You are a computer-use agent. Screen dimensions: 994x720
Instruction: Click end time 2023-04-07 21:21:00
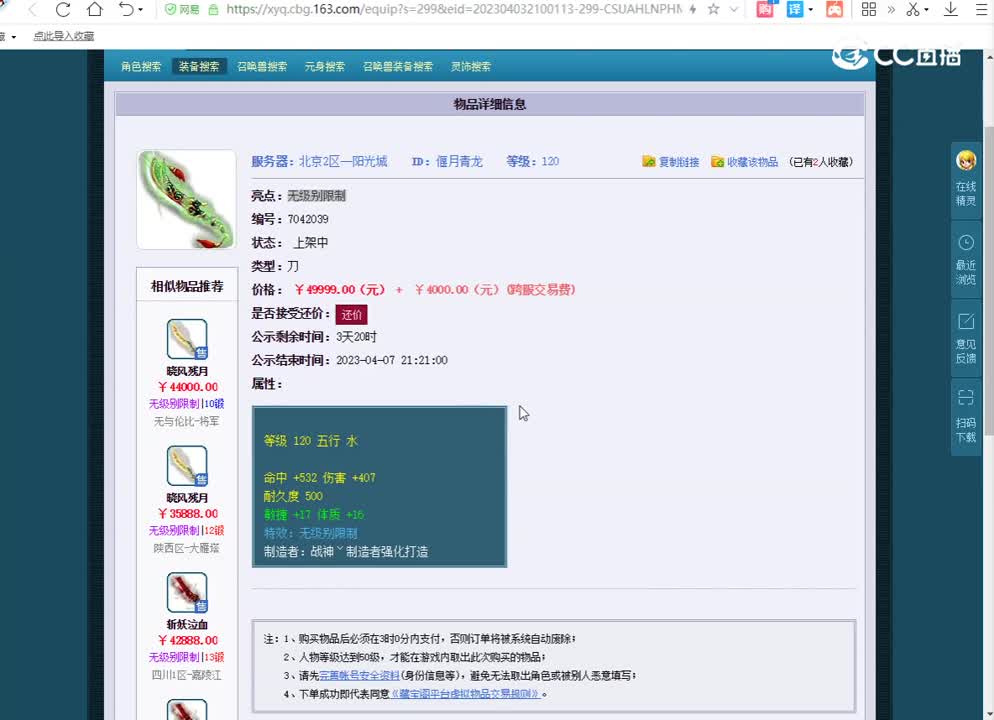point(392,360)
